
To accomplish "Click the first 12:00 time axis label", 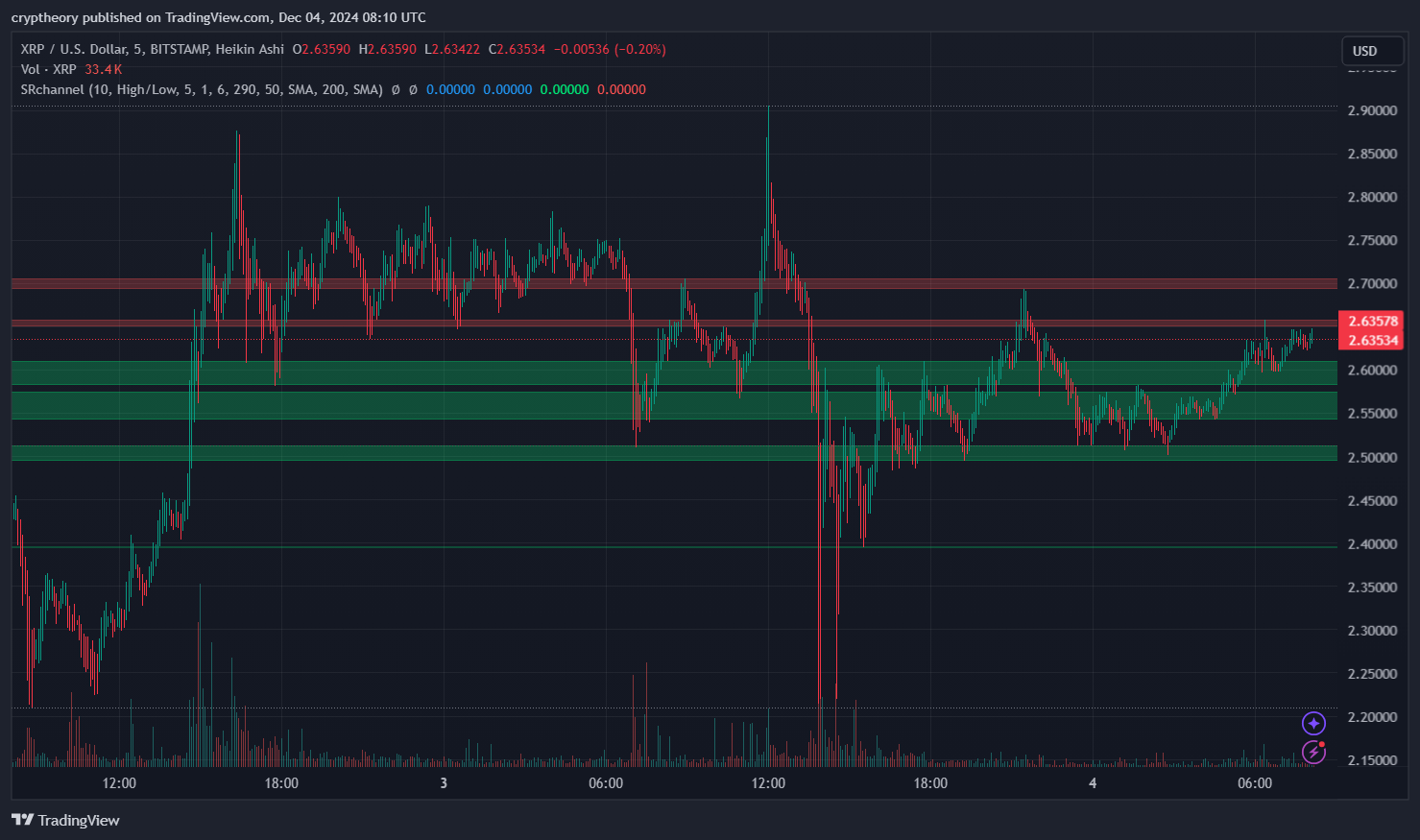I will tap(119, 783).
